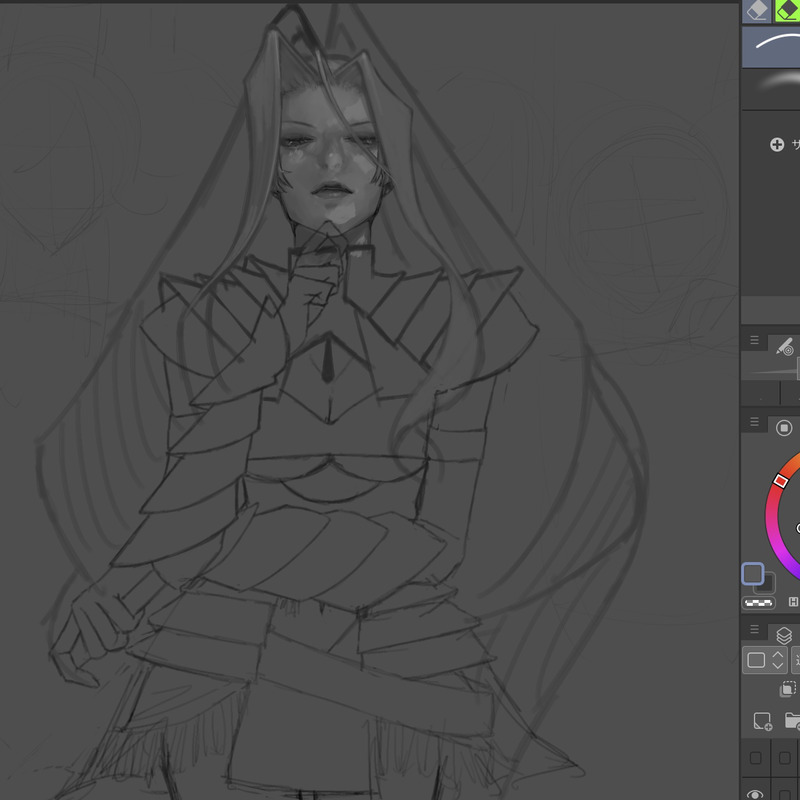Tick the second checkbox in the layer list row
800x800 pixels.
[x=785, y=758]
